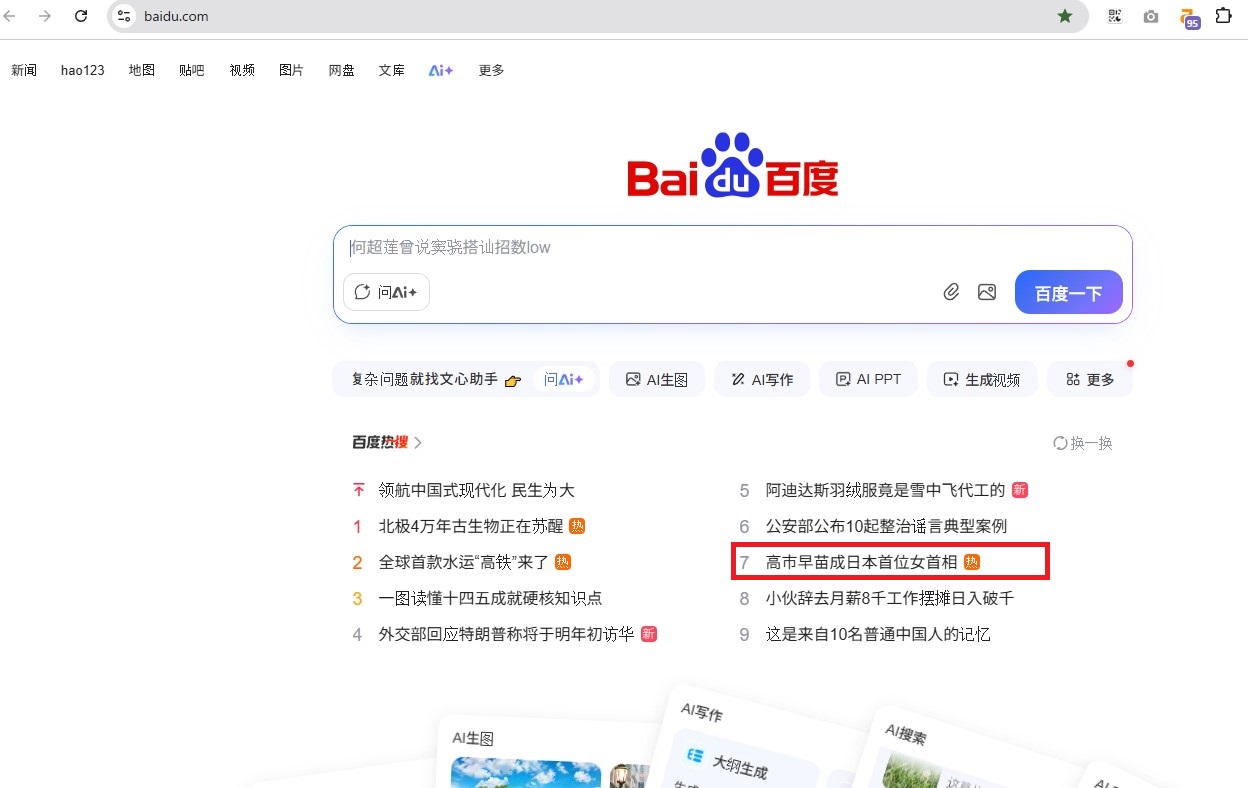
Task: Click the browser reload page icon
Action: 82,16
